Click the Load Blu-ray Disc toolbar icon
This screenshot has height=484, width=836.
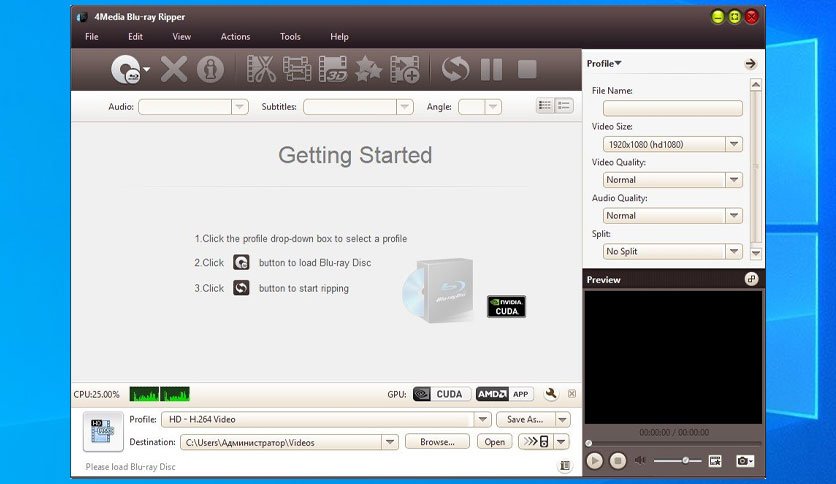click(126, 69)
